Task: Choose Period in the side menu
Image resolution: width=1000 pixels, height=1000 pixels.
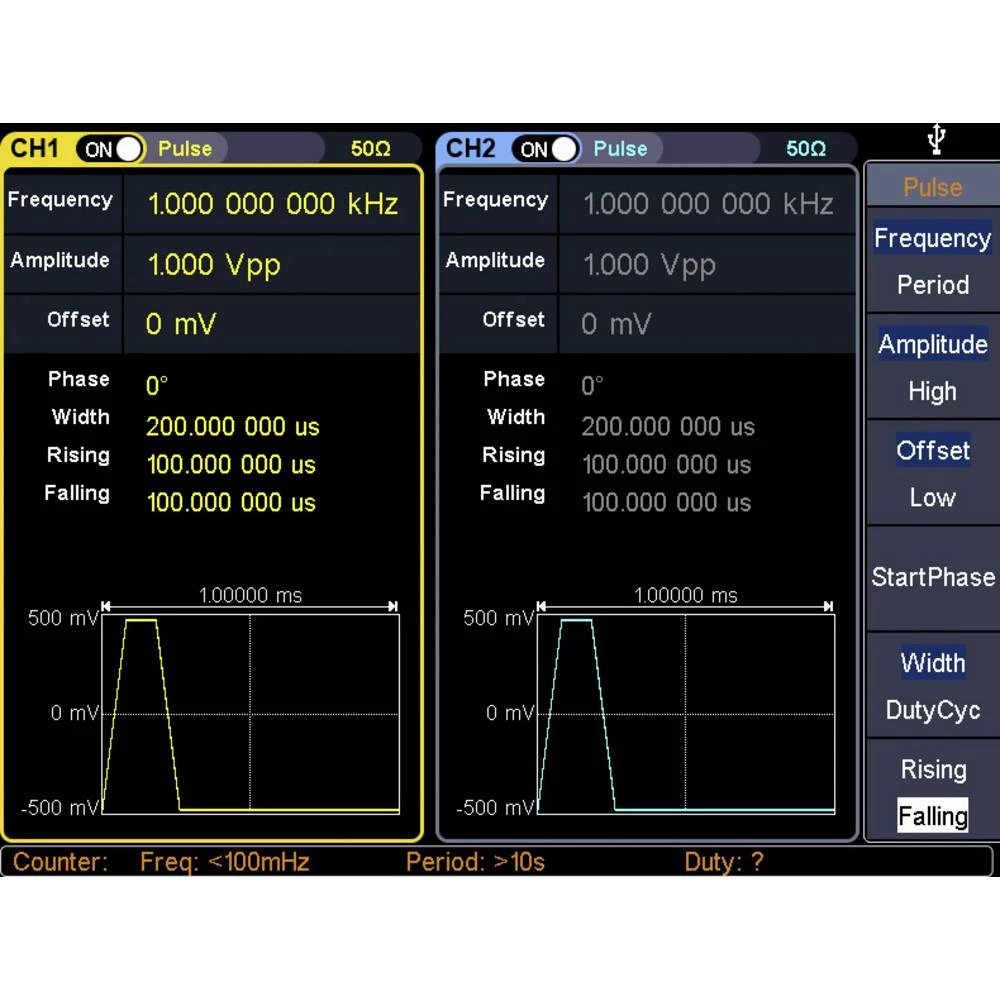Action: [932, 285]
